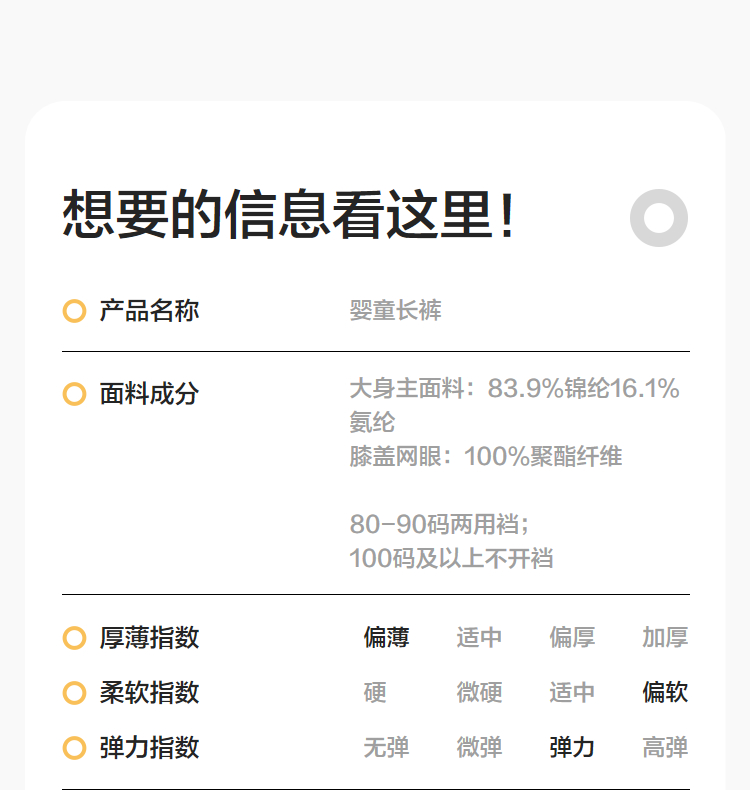Click the 想要的信息看这里 heading

(x=290, y=215)
